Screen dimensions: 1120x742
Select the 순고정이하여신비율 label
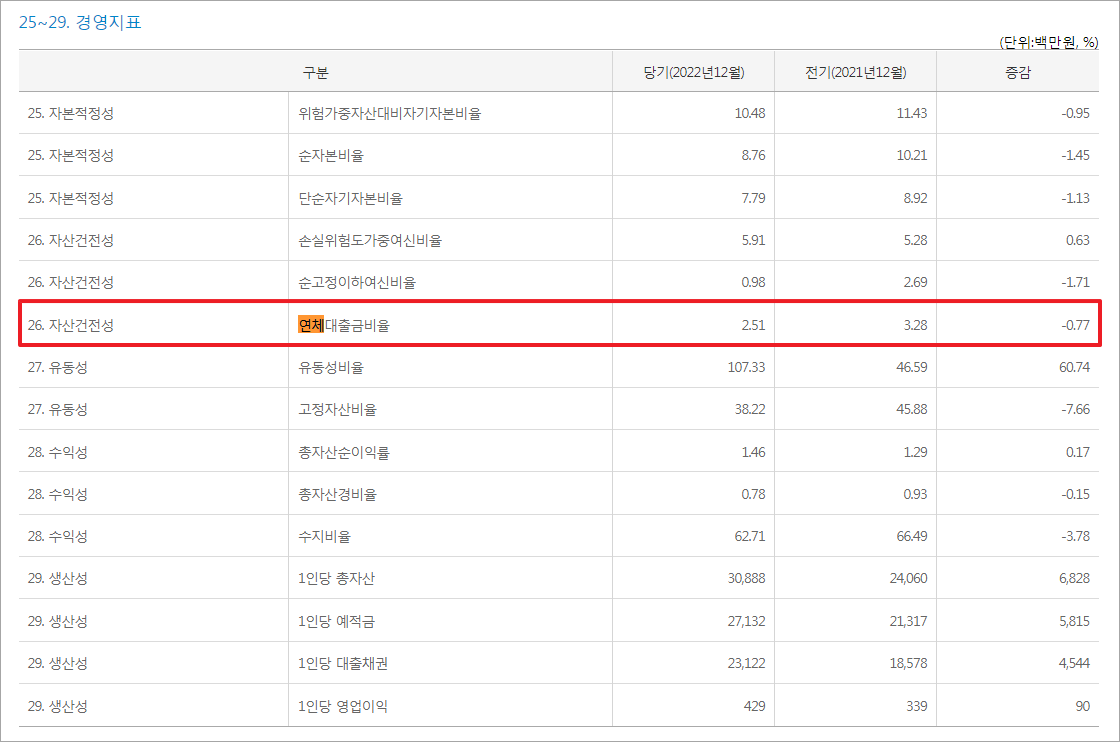point(340,282)
